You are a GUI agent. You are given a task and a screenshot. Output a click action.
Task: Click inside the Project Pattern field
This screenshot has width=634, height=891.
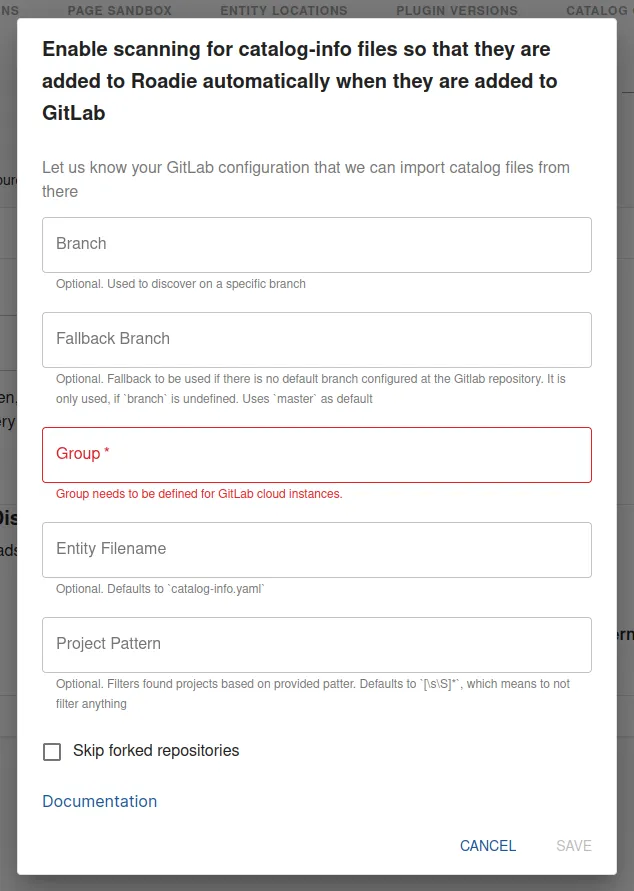coord(316,645)
